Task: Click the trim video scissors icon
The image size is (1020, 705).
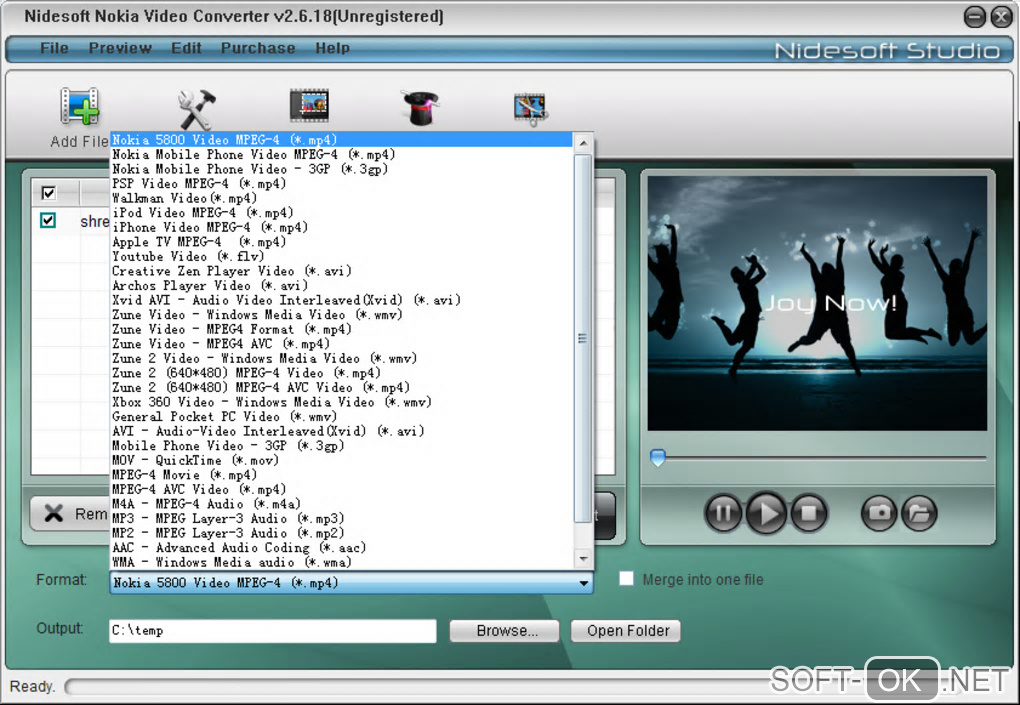Action: tap(530, 109)
